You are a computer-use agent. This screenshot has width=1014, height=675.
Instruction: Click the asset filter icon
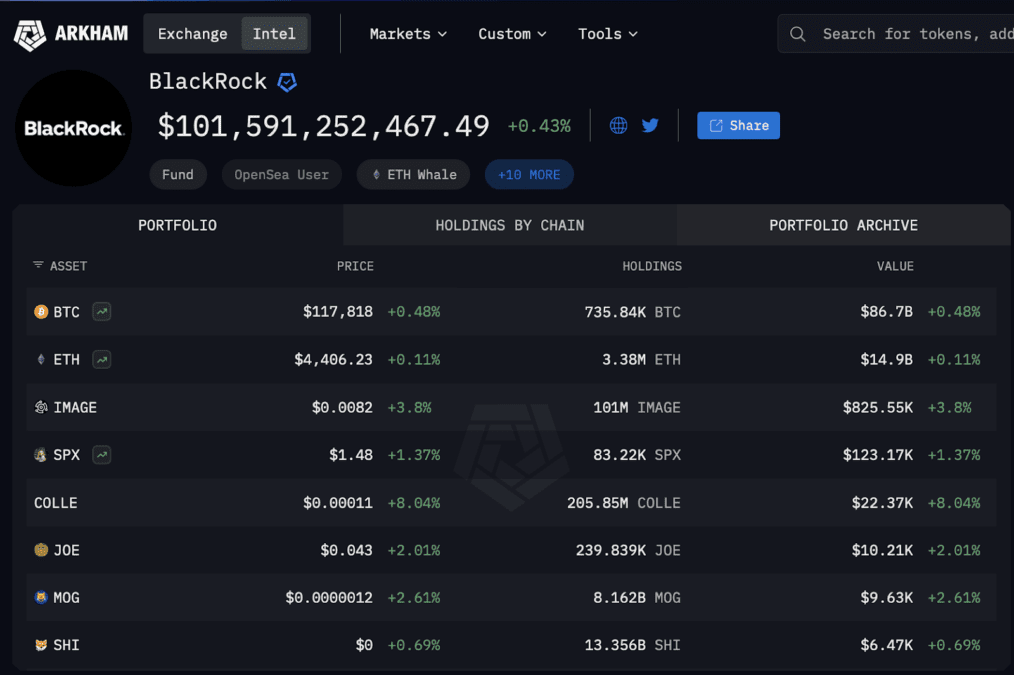coord(38,266)
